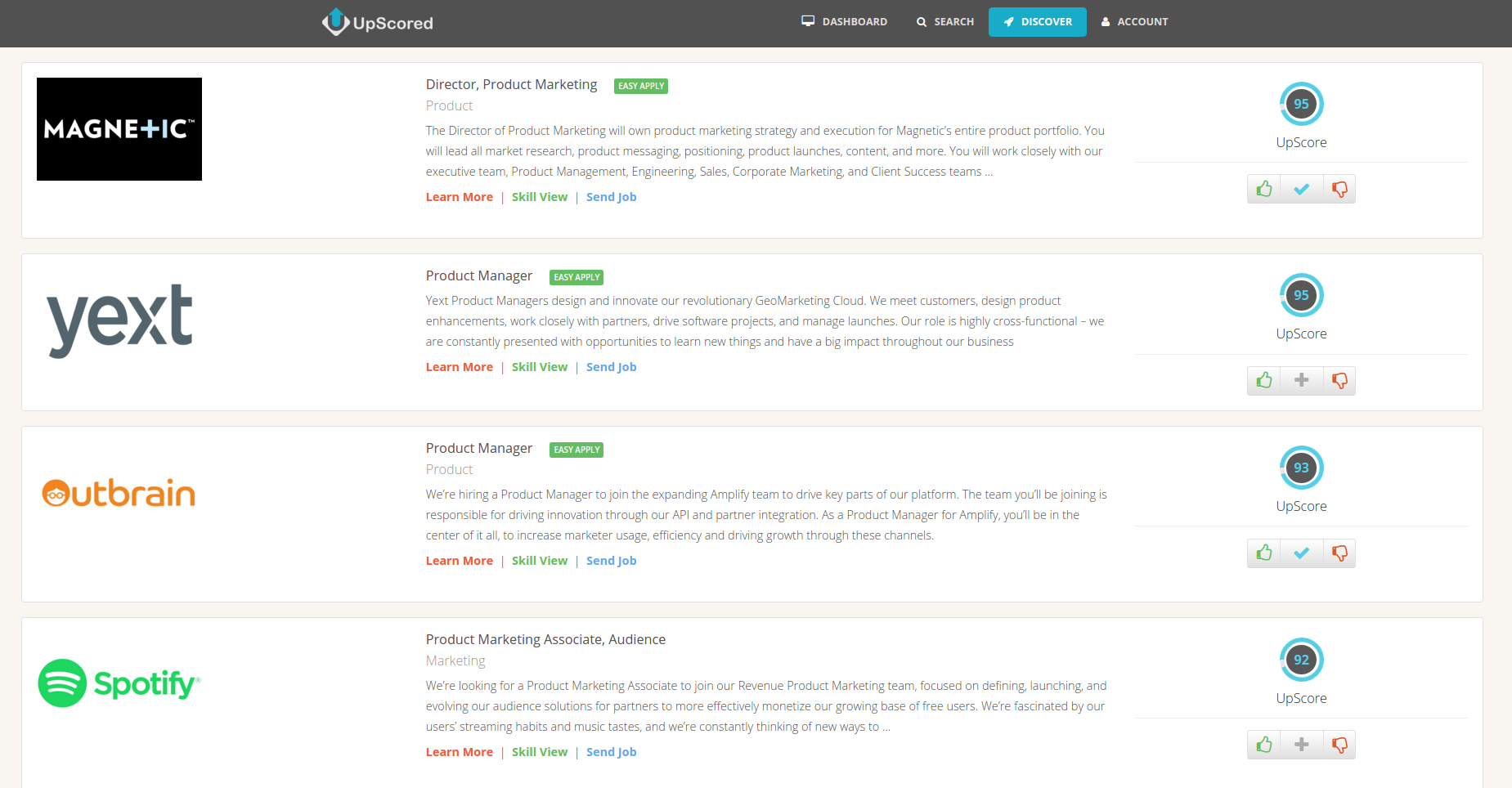This screenshot has height=788, width=1512.
Task: Click Send Job for Magnetic listing
Action: pyautogui.click(x=611, y=197)
